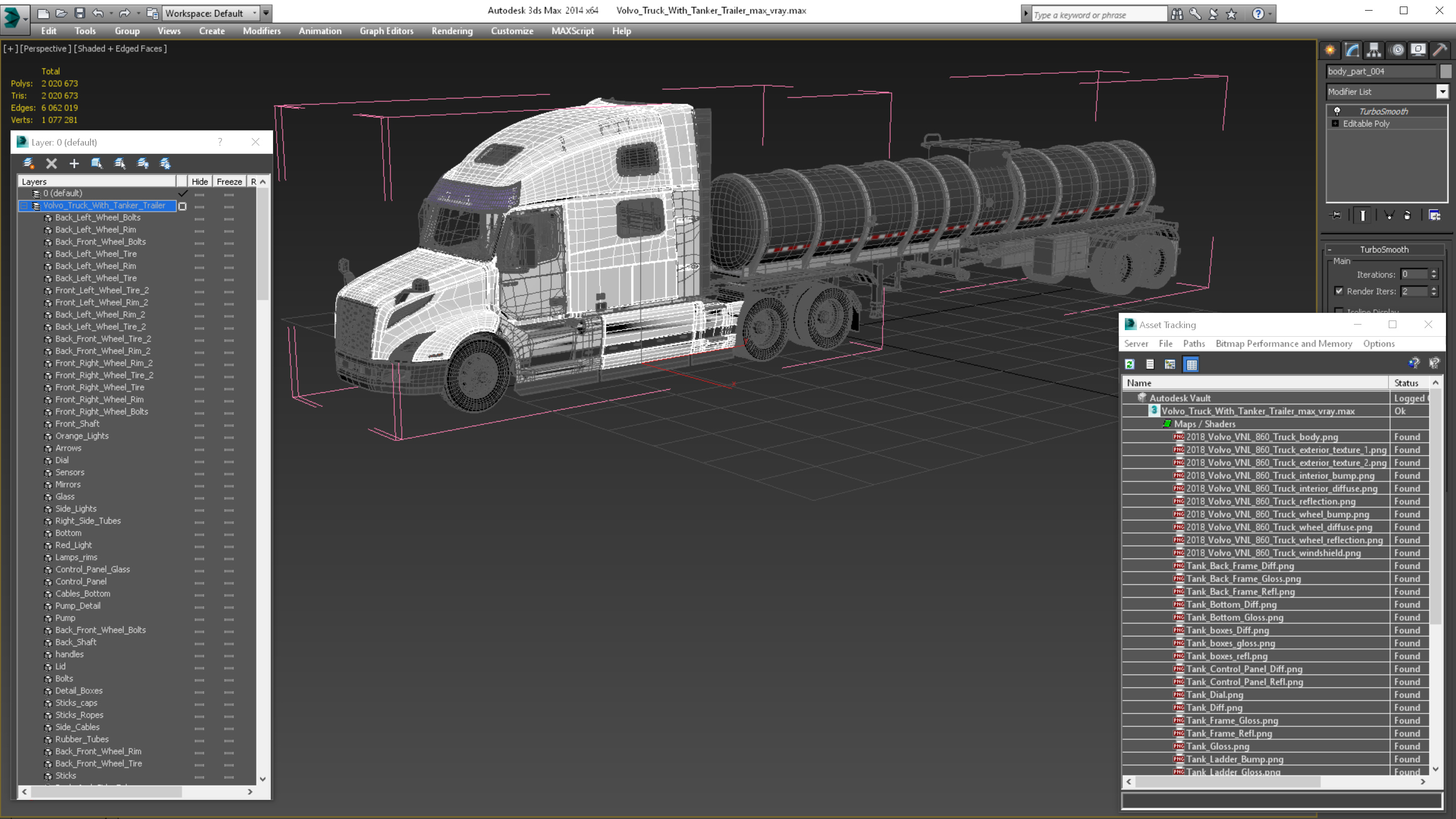Open a file with the folder icon
This screenshot has height=819, width=1456.
pos(61,13)
